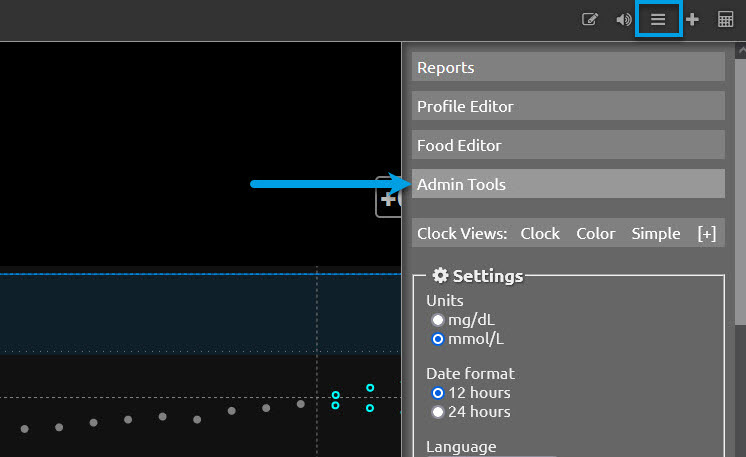Click the edit mode pencil icon
This screenshot has width=746, height=457.
590,19
